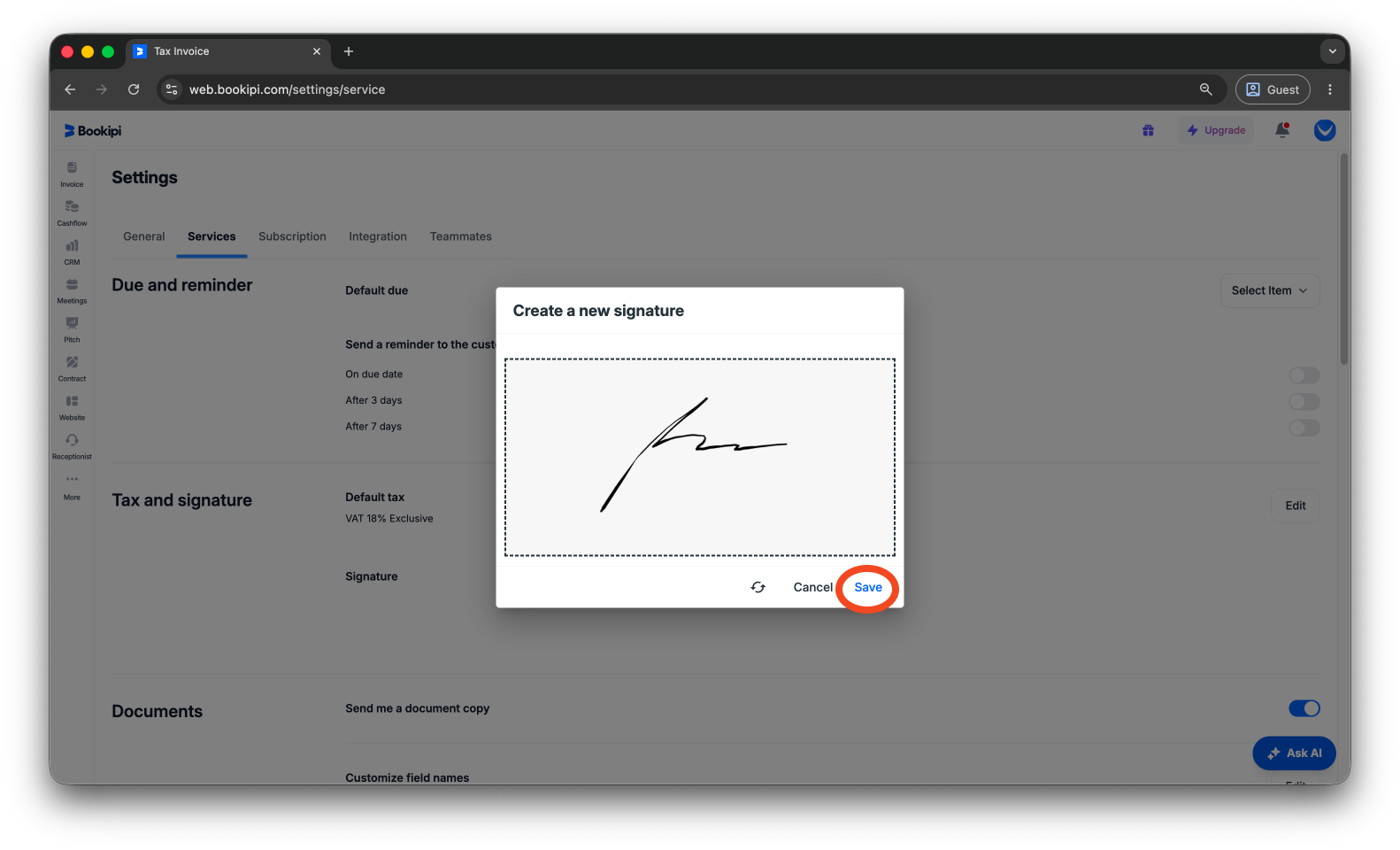Open the gift icon in header
Image resolution: width=1400 pixels, height=850 pixels.
point(1148,130)
